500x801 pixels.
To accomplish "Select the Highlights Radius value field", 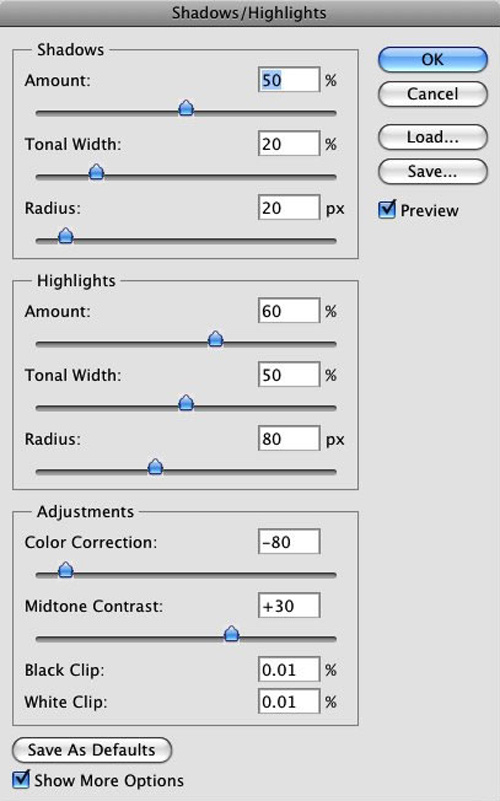I will pos(289,438).
